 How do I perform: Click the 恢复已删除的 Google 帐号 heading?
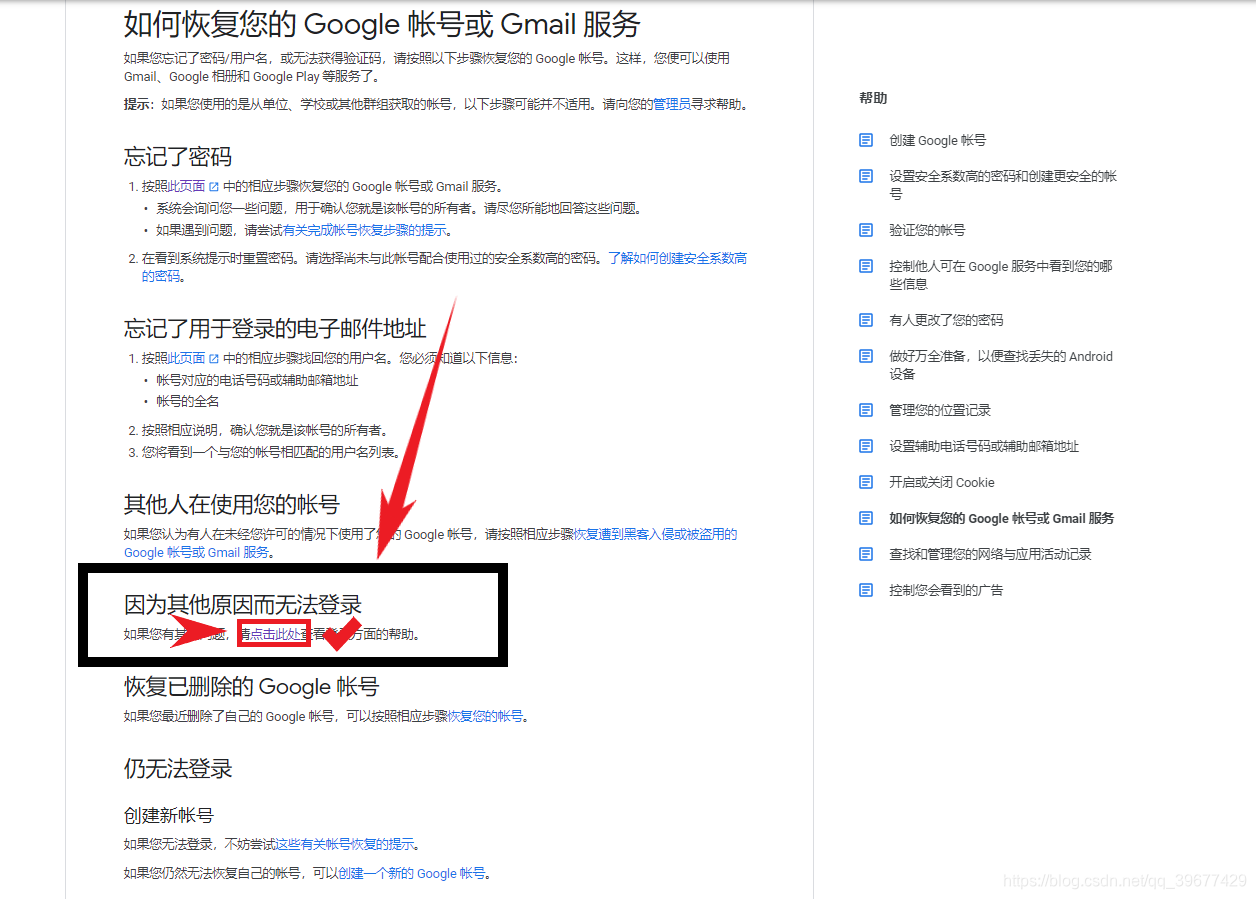pos(252,686)
